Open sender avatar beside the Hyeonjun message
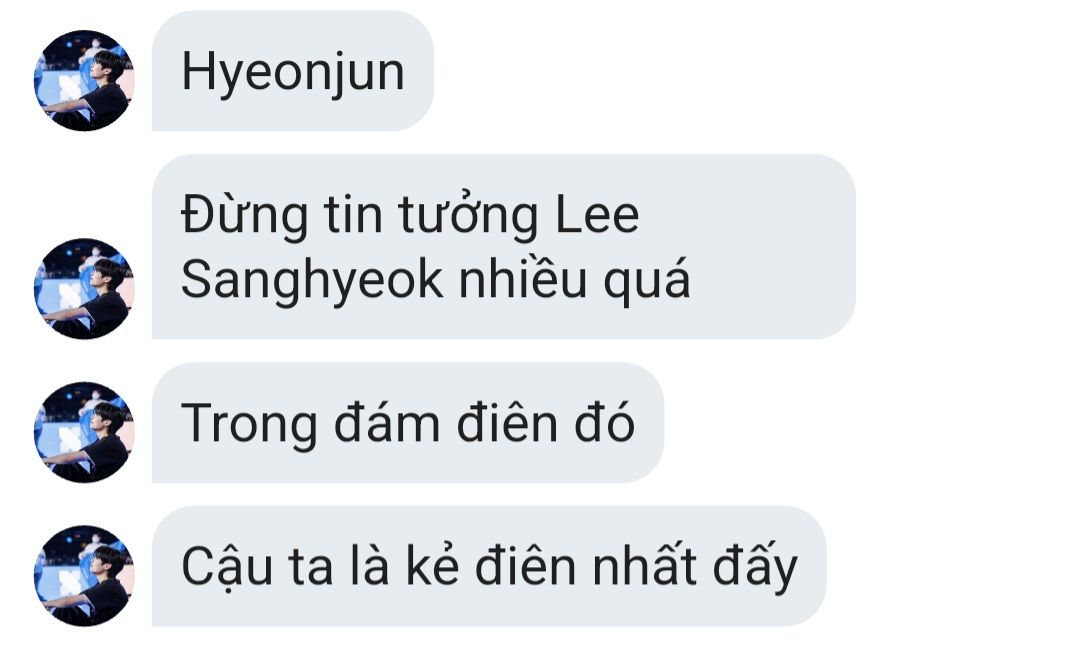The height and width of the screenshot is (648, 1080). [x=84, y=81]
